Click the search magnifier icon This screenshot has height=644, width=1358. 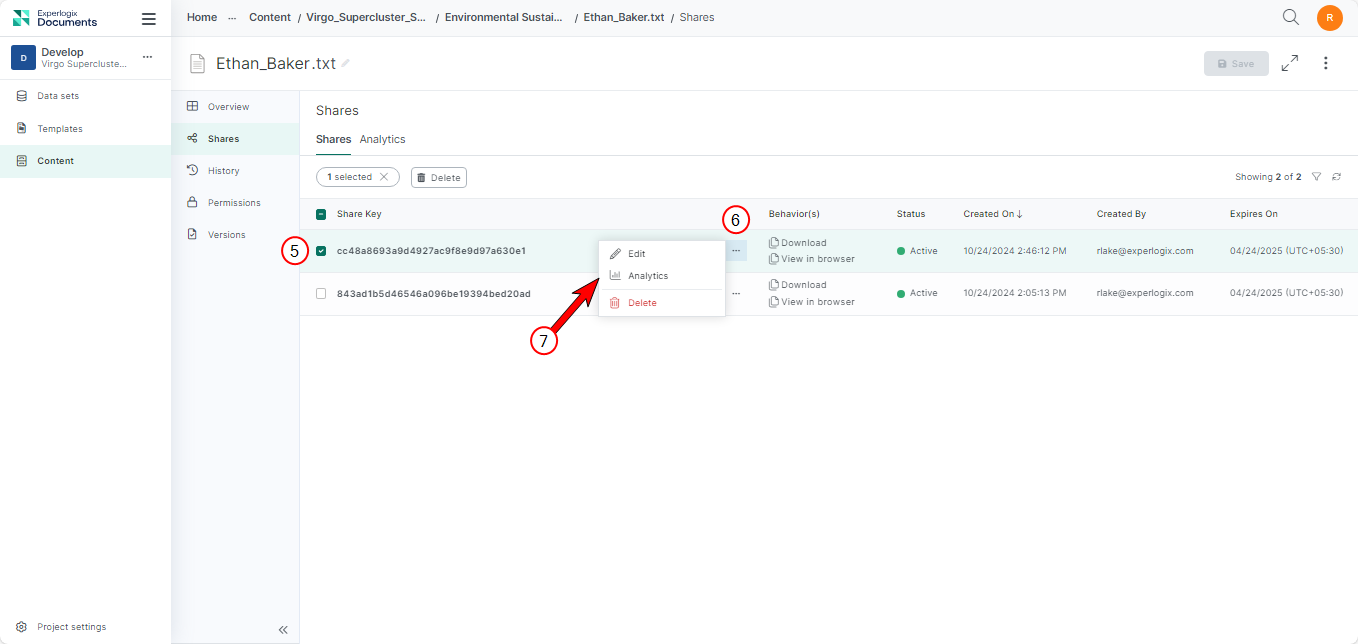(x=1291, y=17)
